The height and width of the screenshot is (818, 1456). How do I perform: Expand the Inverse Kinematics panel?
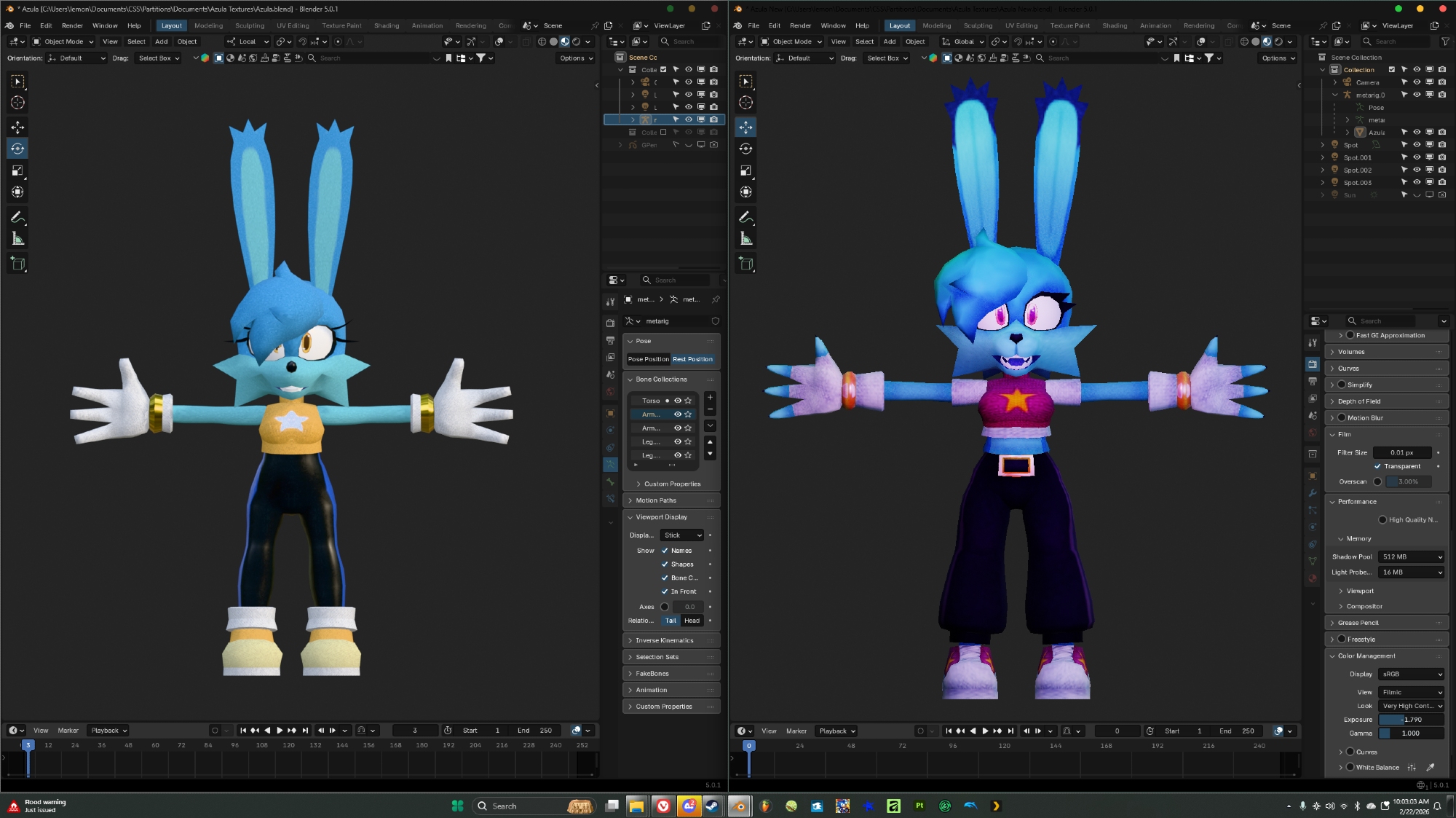click(664, 640)
